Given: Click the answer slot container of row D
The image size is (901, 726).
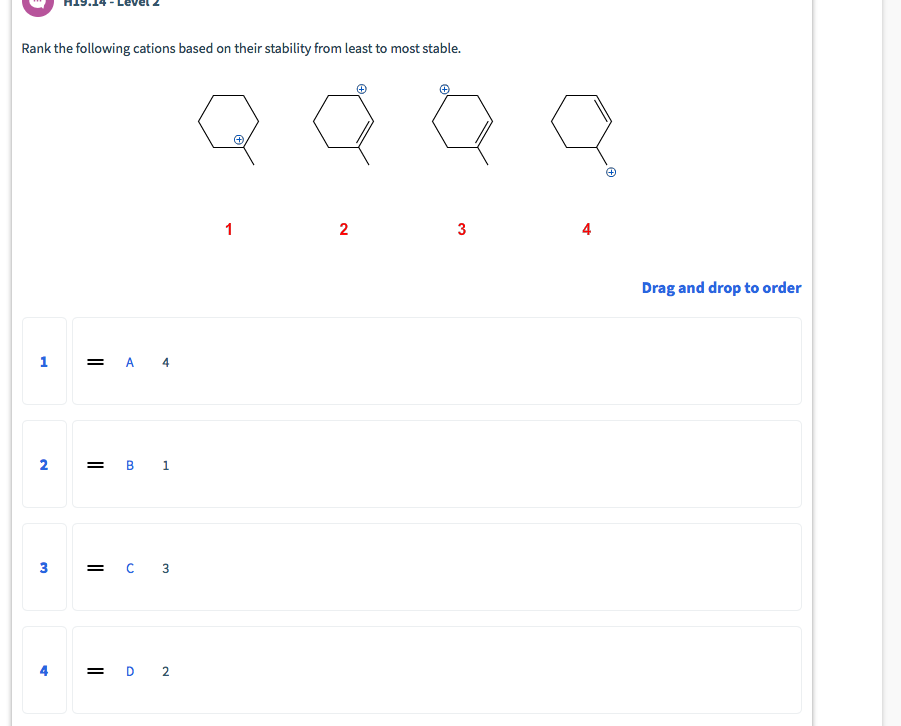Looking at the screenshot, I should coord(436,670).
